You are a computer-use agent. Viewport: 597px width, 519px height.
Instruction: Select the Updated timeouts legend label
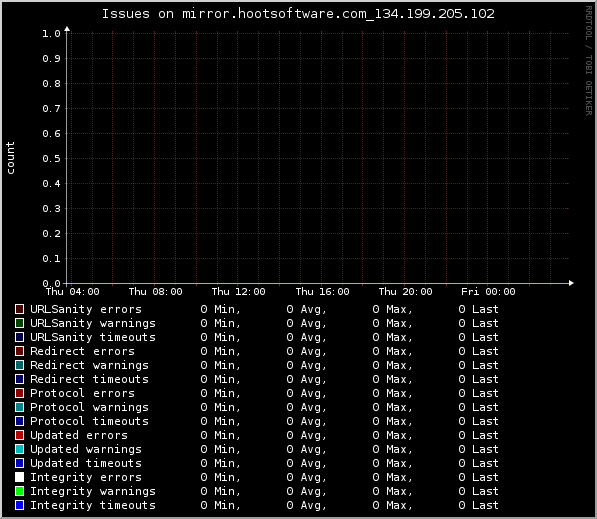(86, 463)
